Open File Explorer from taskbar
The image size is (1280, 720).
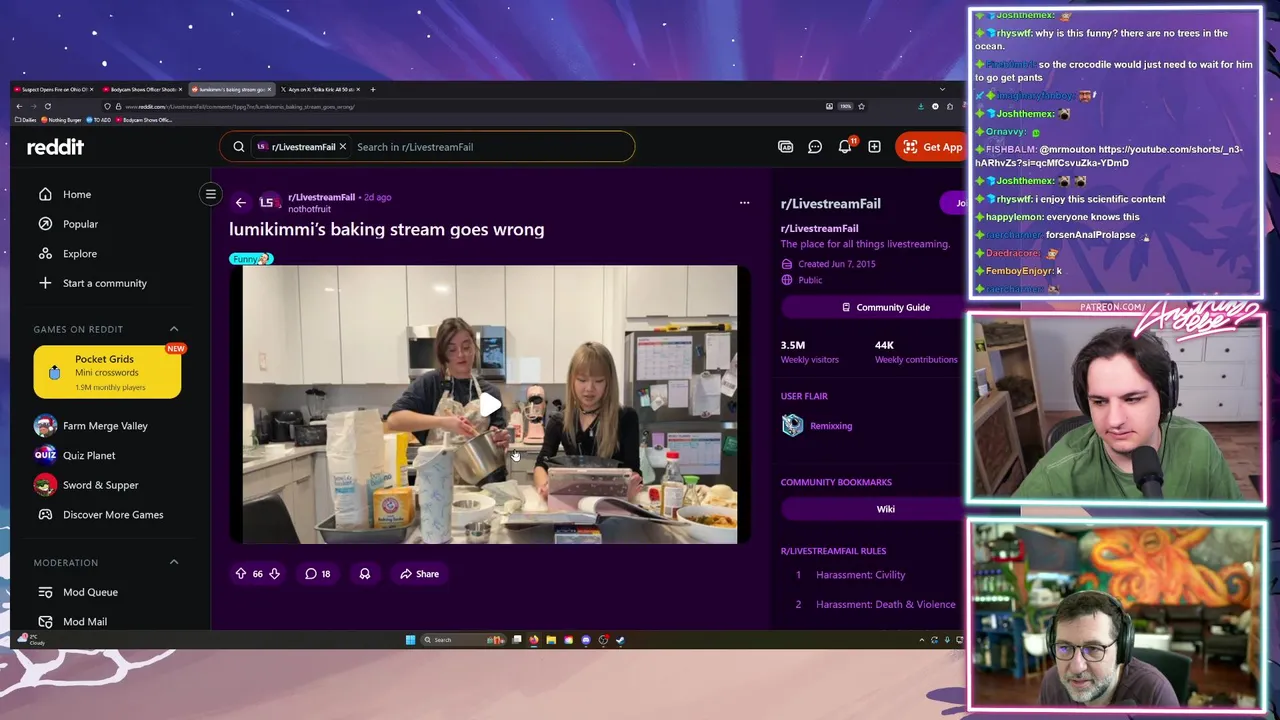click(x=551, y=640)
